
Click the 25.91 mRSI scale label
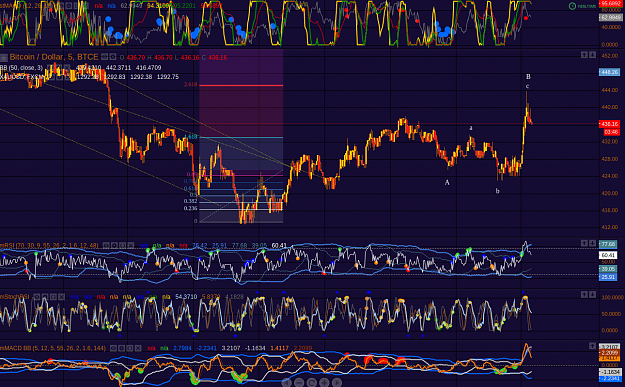click(x=608, y=277)
